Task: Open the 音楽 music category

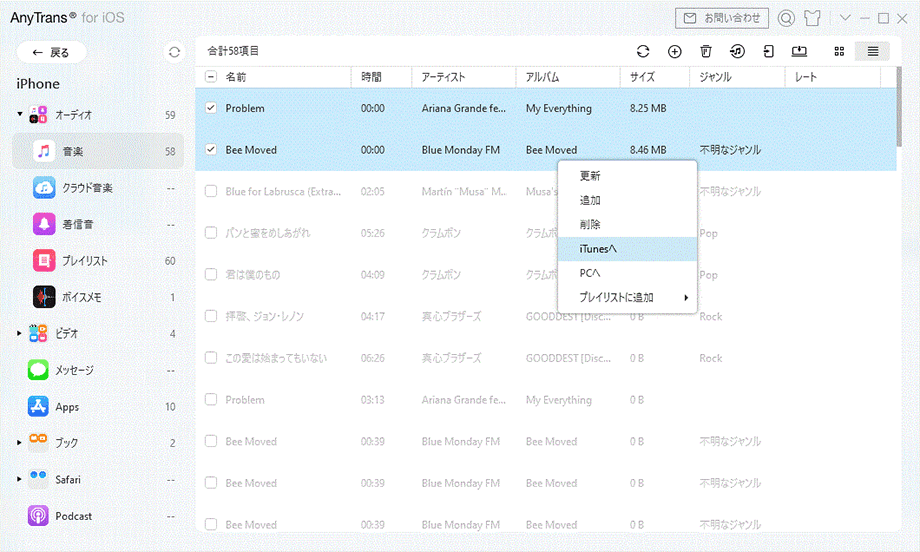Action: [98, 151]
